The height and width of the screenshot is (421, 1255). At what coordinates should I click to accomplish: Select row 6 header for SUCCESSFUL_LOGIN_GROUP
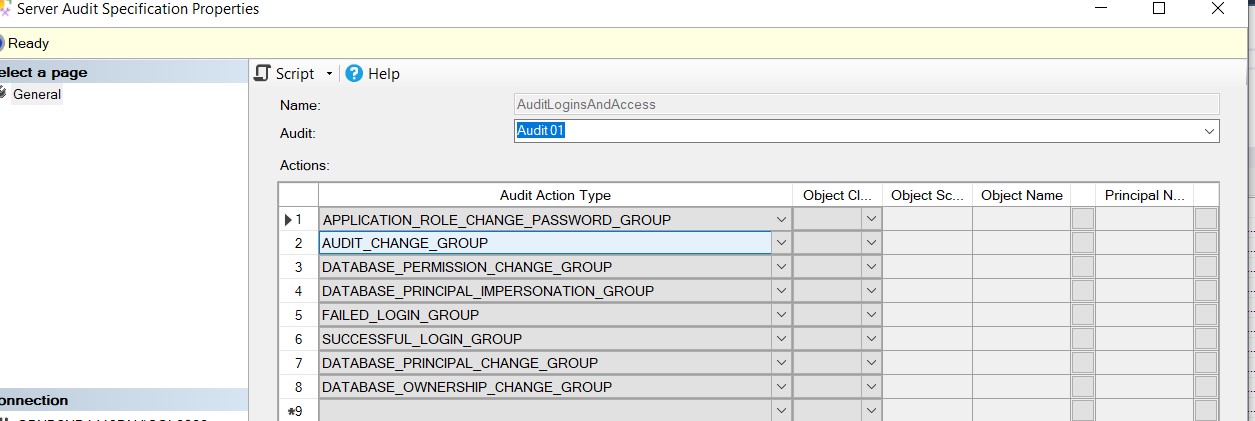(x=298, y=339)
